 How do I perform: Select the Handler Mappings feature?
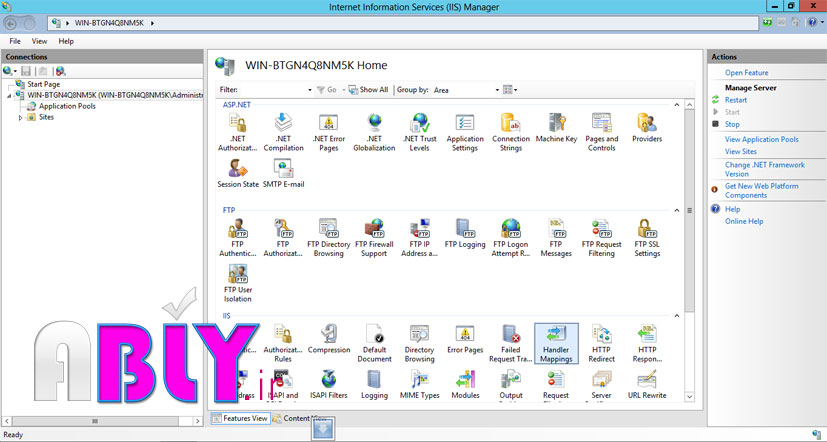[556, 344]
